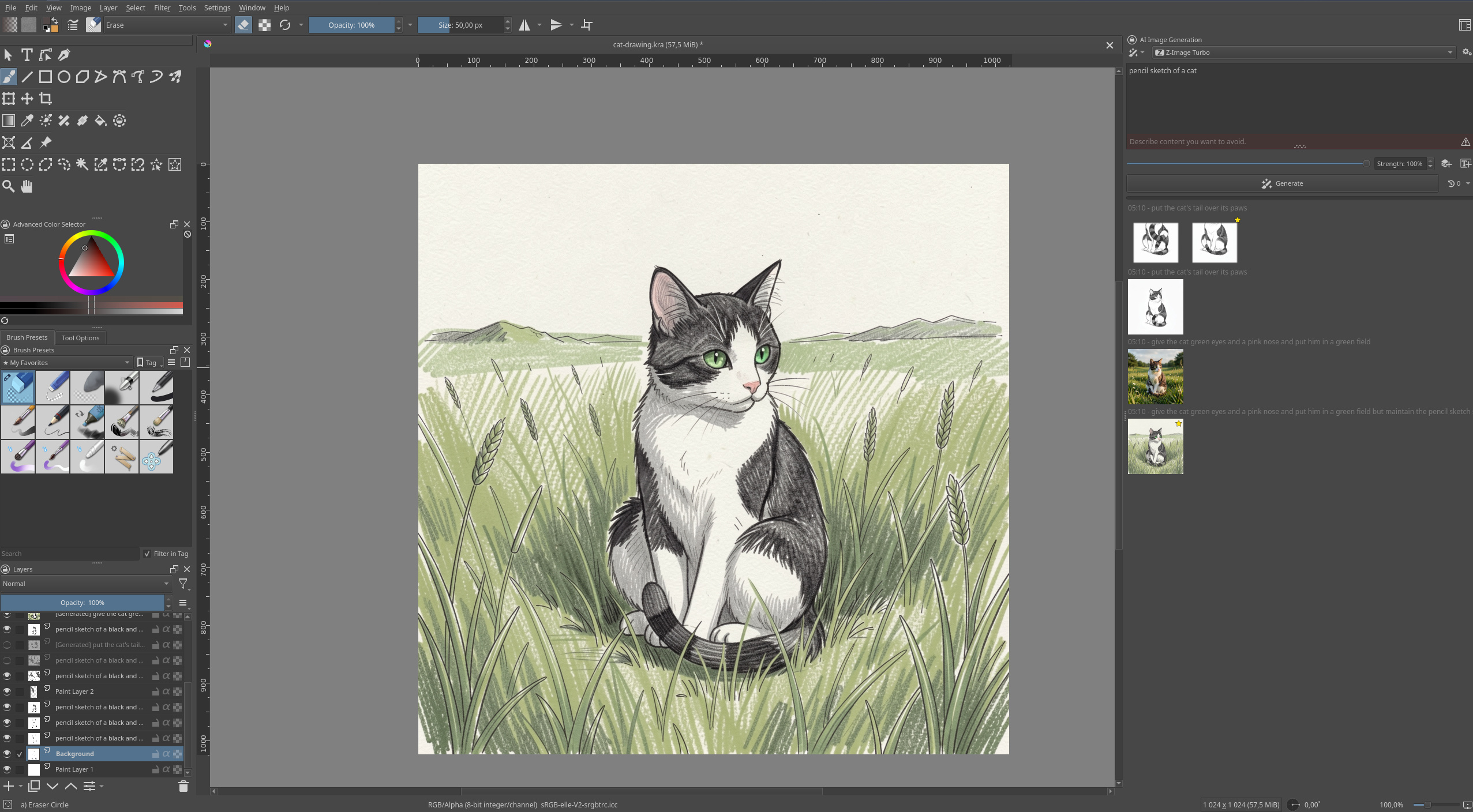
Task: Select the Freehand Brush tool
Action: [9, 76]
